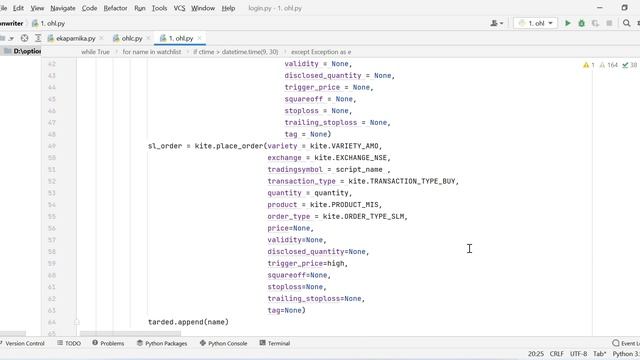
Task: Click the 20:25 line:column status indicator
Action: click(536, 354)
